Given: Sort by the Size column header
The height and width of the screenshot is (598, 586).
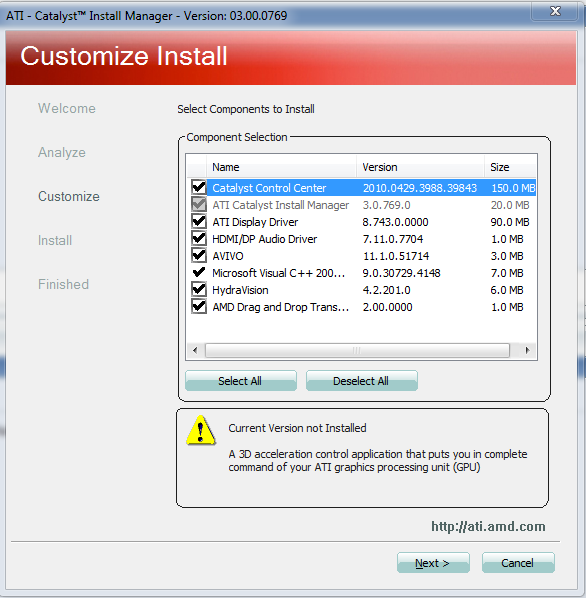Looking at the screenshot, I should coord(511,167).
